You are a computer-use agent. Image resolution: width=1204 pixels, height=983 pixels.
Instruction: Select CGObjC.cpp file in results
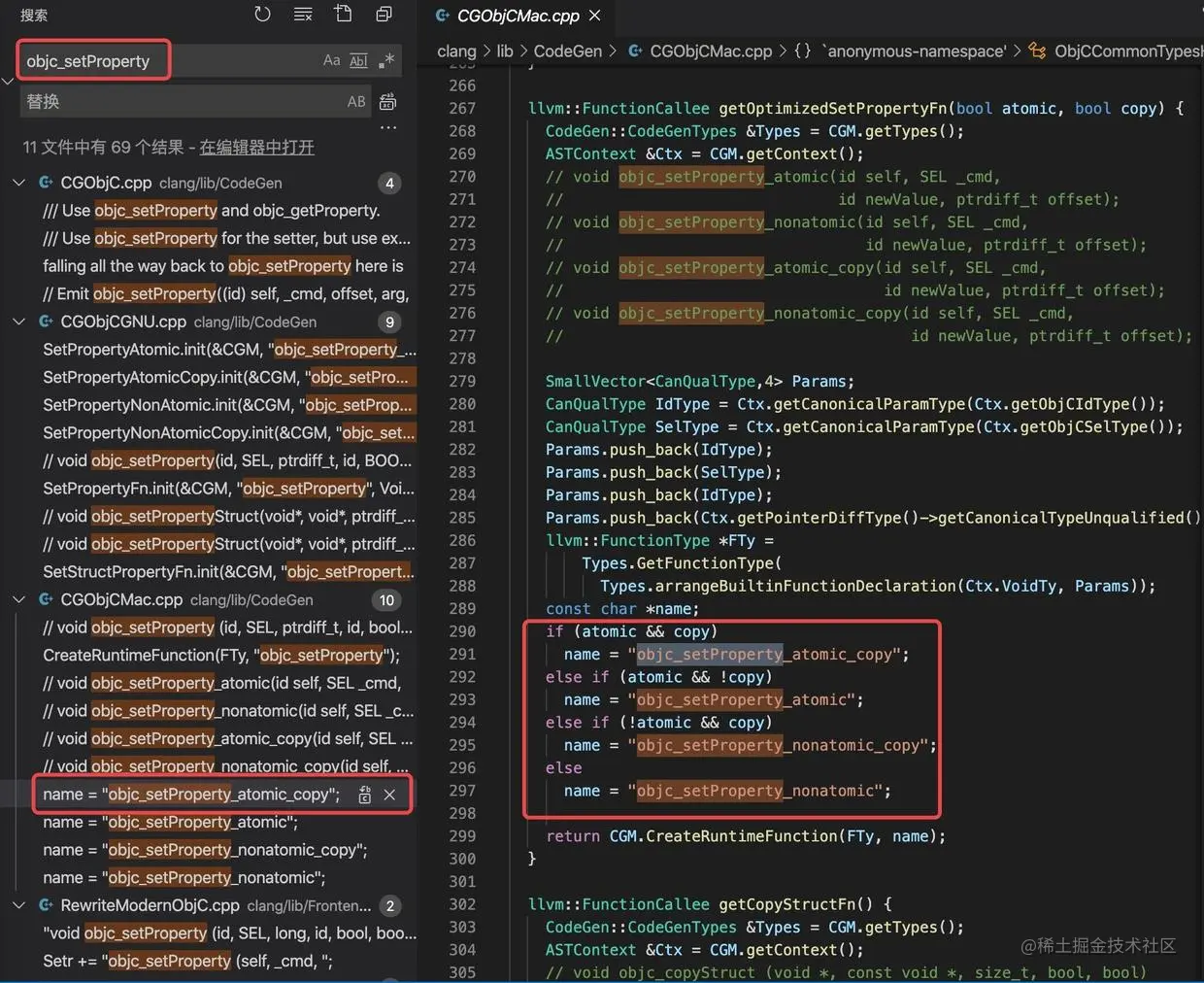106,183
